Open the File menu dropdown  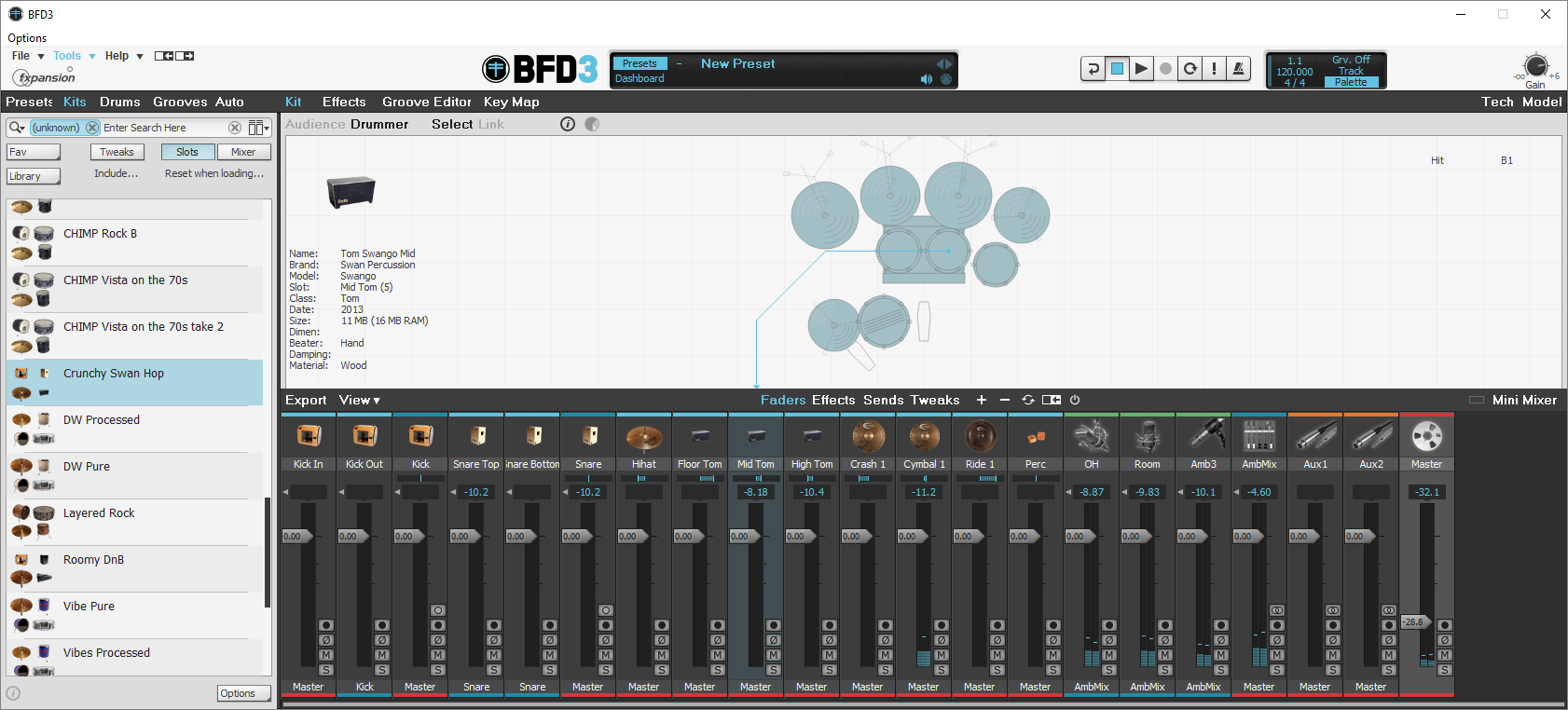pyautogui.click(x=28, y=56)
